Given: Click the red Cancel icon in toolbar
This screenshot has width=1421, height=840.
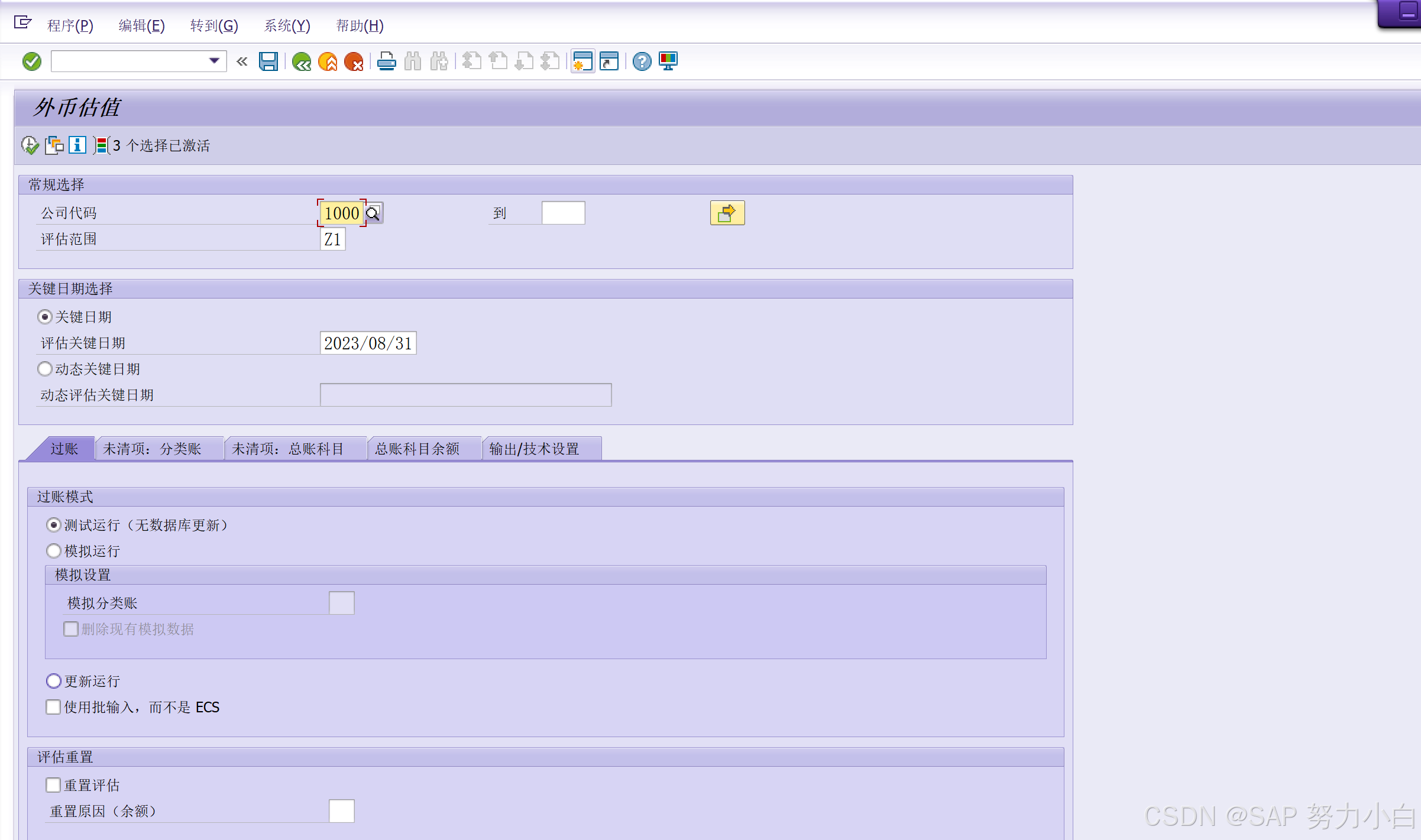Looking at the screenshot, I should [354, 61].
